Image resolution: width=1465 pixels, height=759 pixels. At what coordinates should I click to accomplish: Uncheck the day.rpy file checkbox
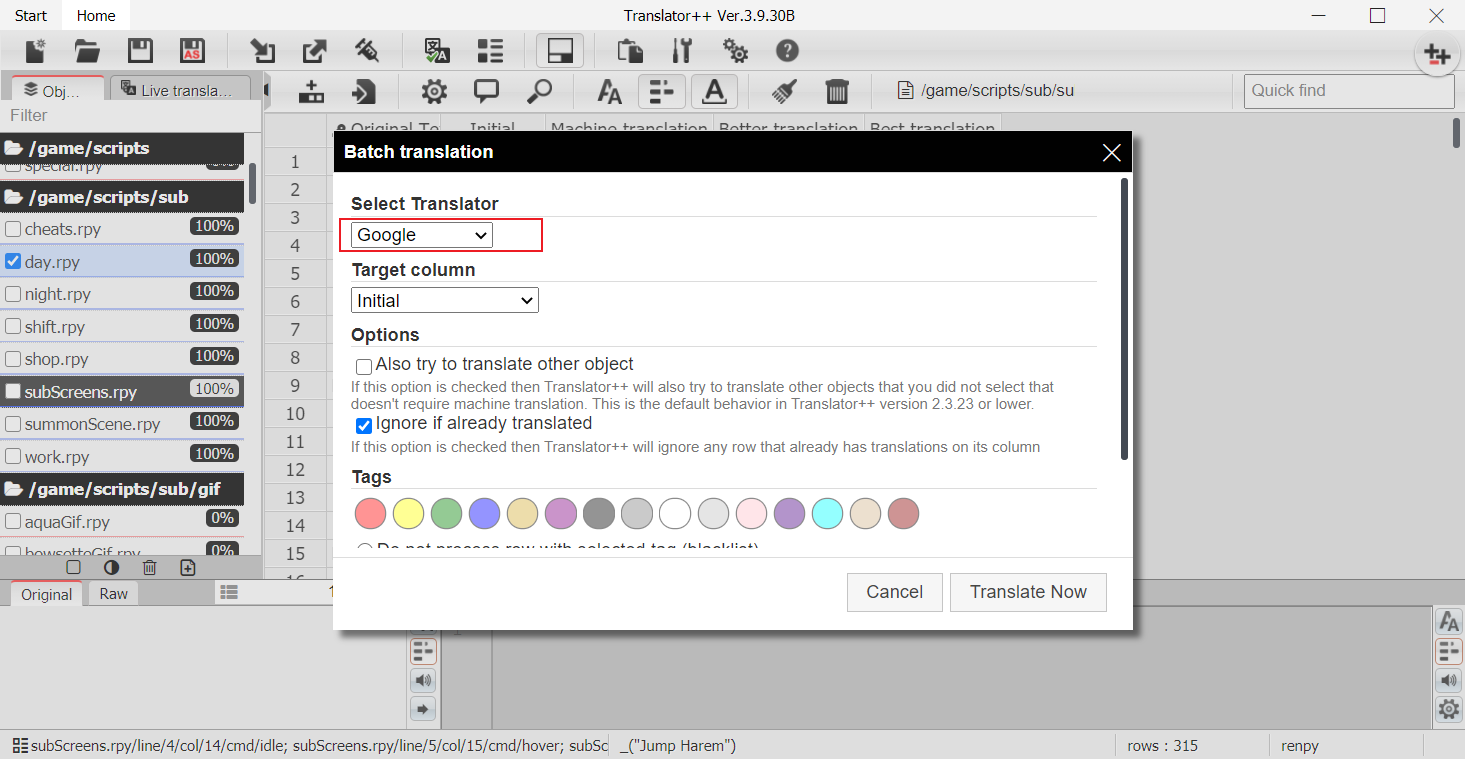13,262
